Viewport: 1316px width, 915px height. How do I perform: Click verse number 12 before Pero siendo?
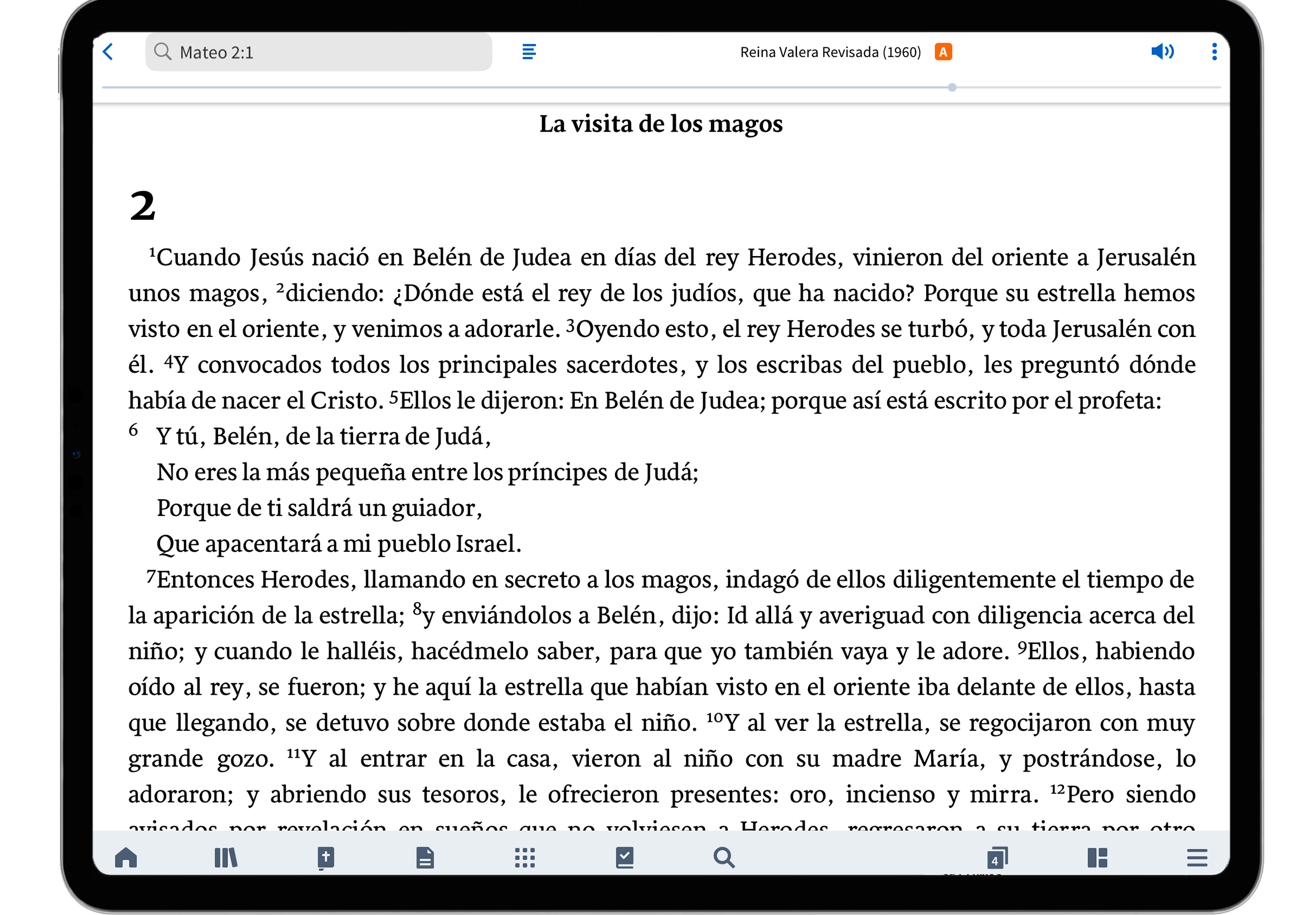tap(1057, 789)
